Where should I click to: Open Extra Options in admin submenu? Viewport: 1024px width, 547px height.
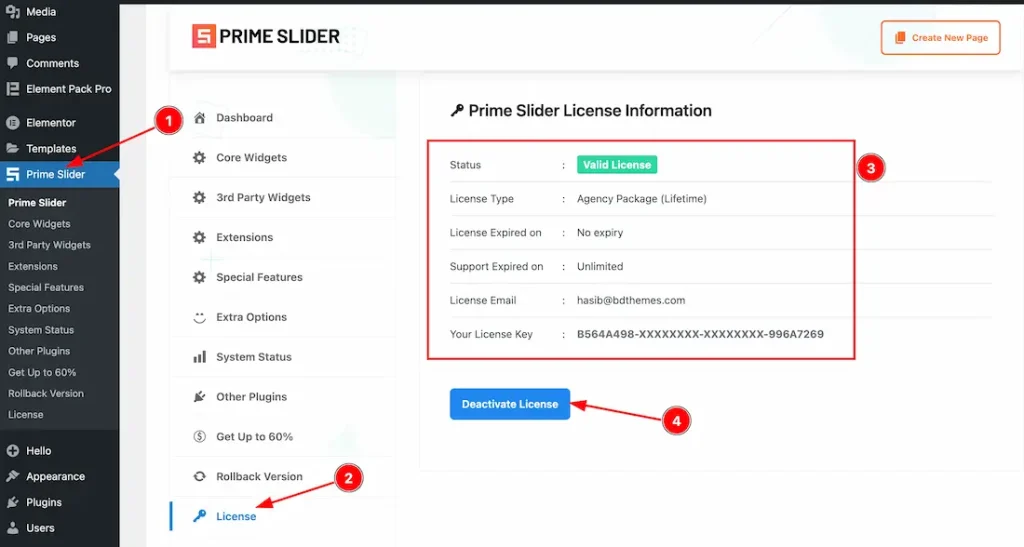point(39,309)
